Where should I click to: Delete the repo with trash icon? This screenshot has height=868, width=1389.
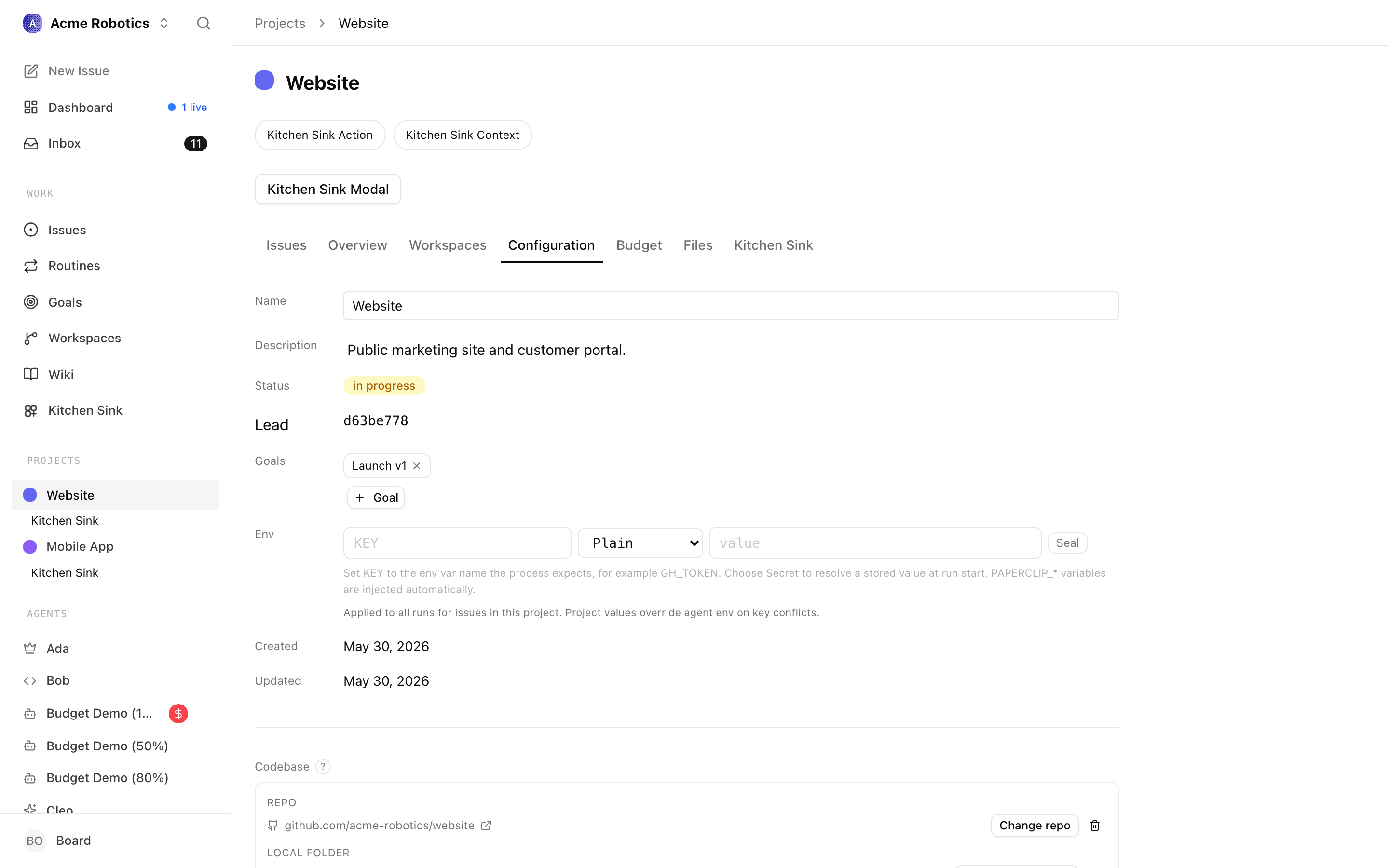(x=1094, y=826)
